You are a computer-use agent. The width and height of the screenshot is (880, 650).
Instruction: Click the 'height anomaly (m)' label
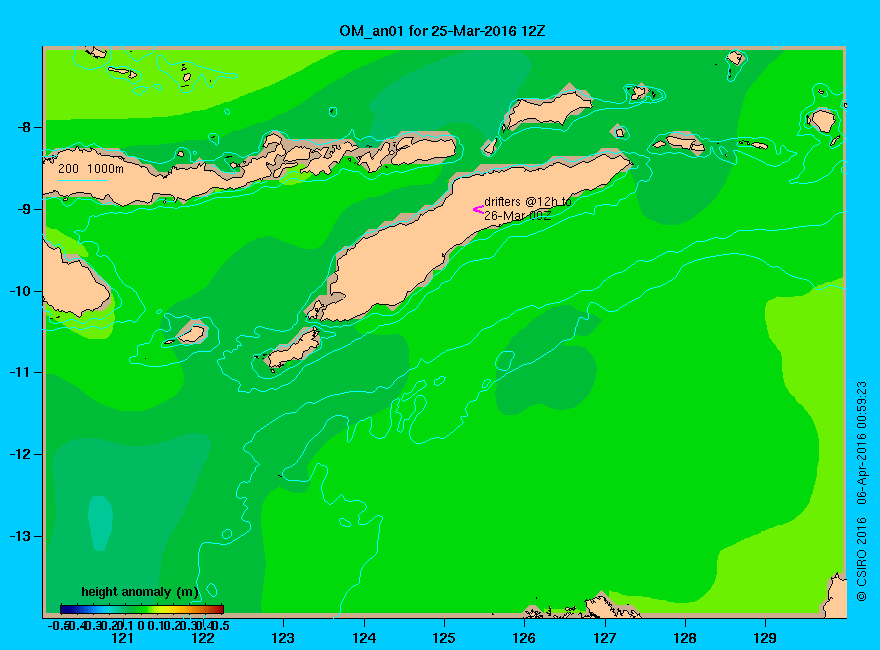point(140,592)
